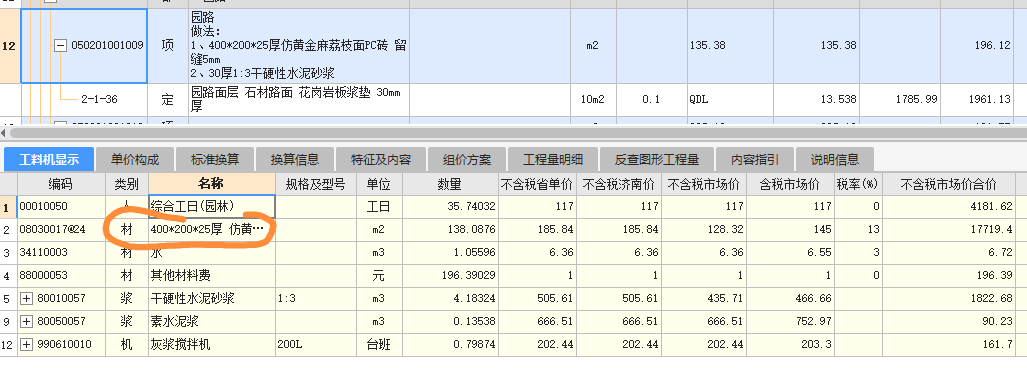Switch to the 工料机显示 tab
Image resolution: width=1027 pixels, height=368 pixels.
[x=49, y=159]
